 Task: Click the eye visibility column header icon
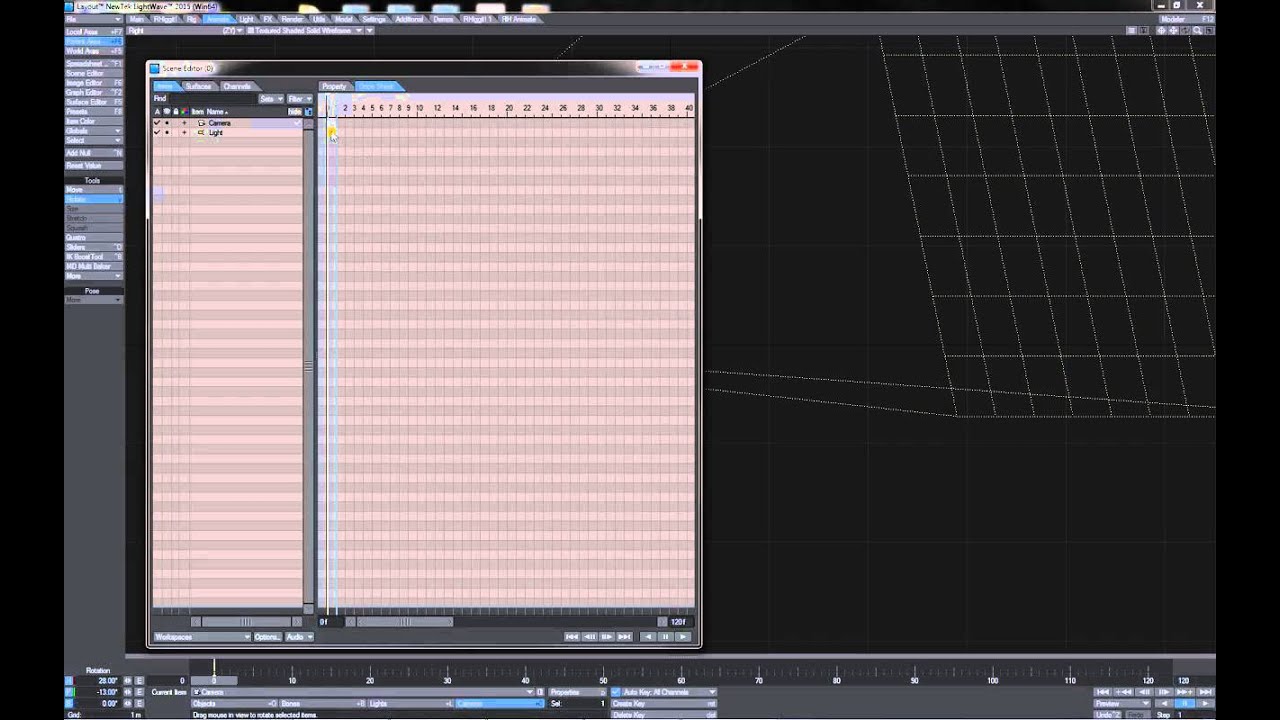[167, 111]
